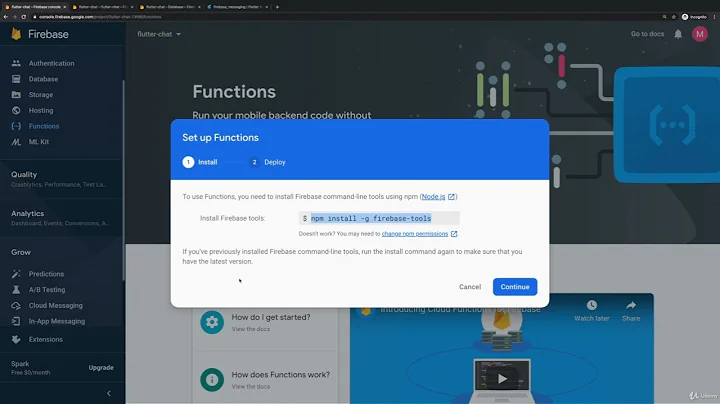Select the Grow section header
The width and height of the screenshot is (720, 404).
click(21, 252)
